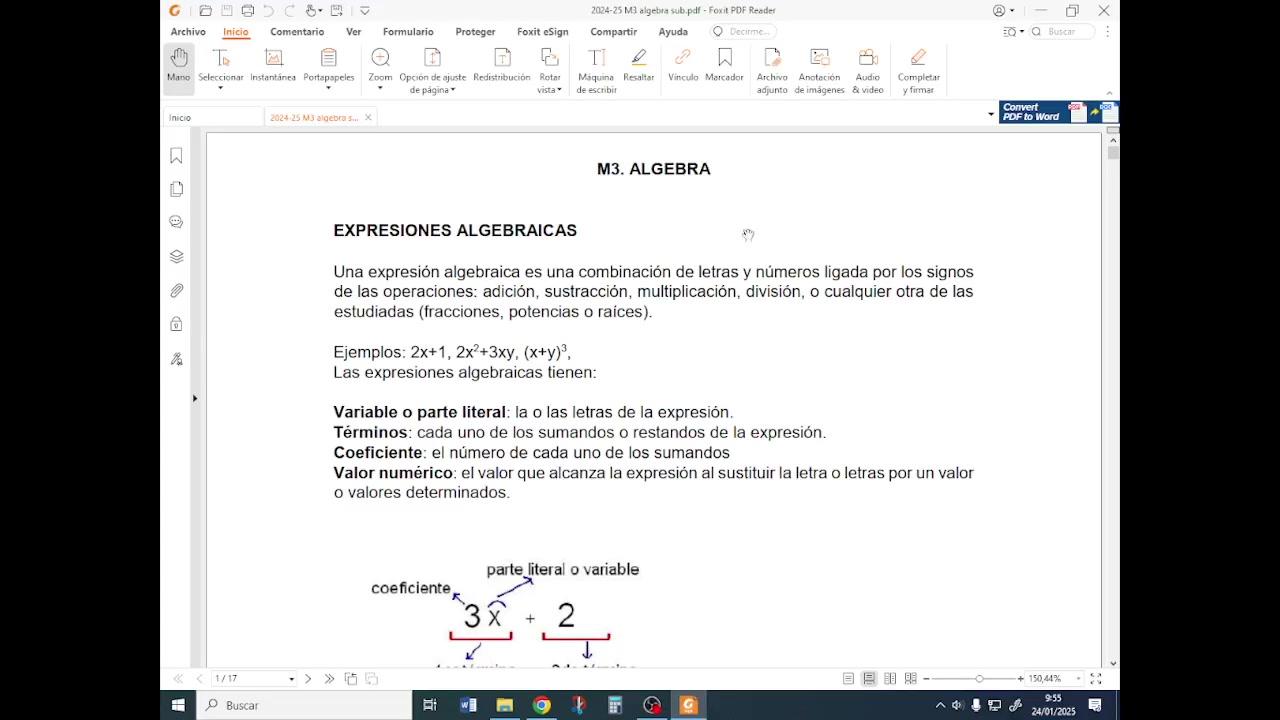1280x720 pixels.
Task: Click the redo icon in quick access bar
Action: pos(289,11)
